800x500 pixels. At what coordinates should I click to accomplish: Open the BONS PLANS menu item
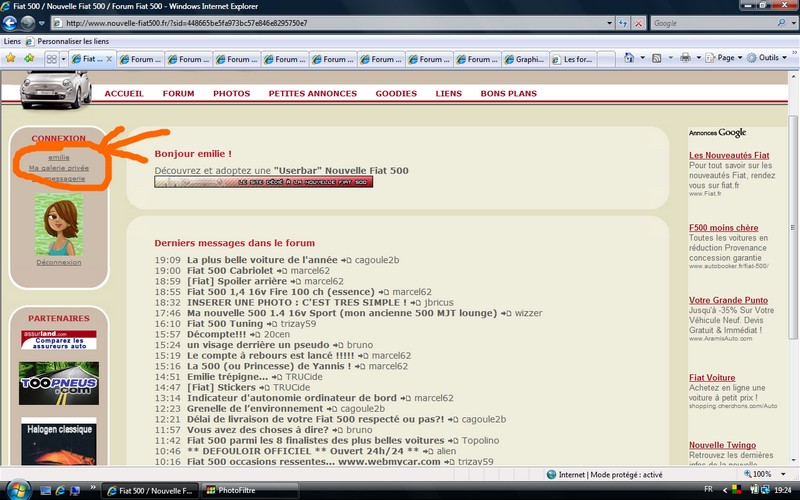click(x=509, y=93)
